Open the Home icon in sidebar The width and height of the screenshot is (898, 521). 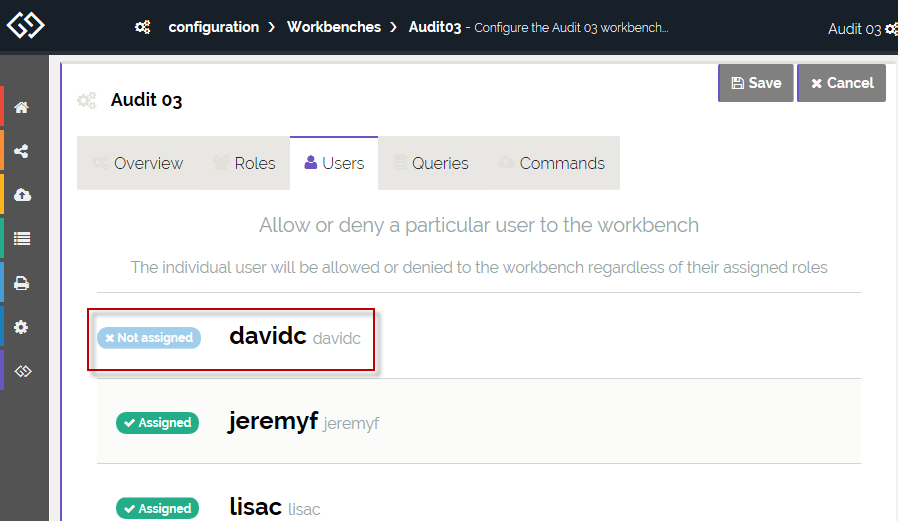[21, 108]
